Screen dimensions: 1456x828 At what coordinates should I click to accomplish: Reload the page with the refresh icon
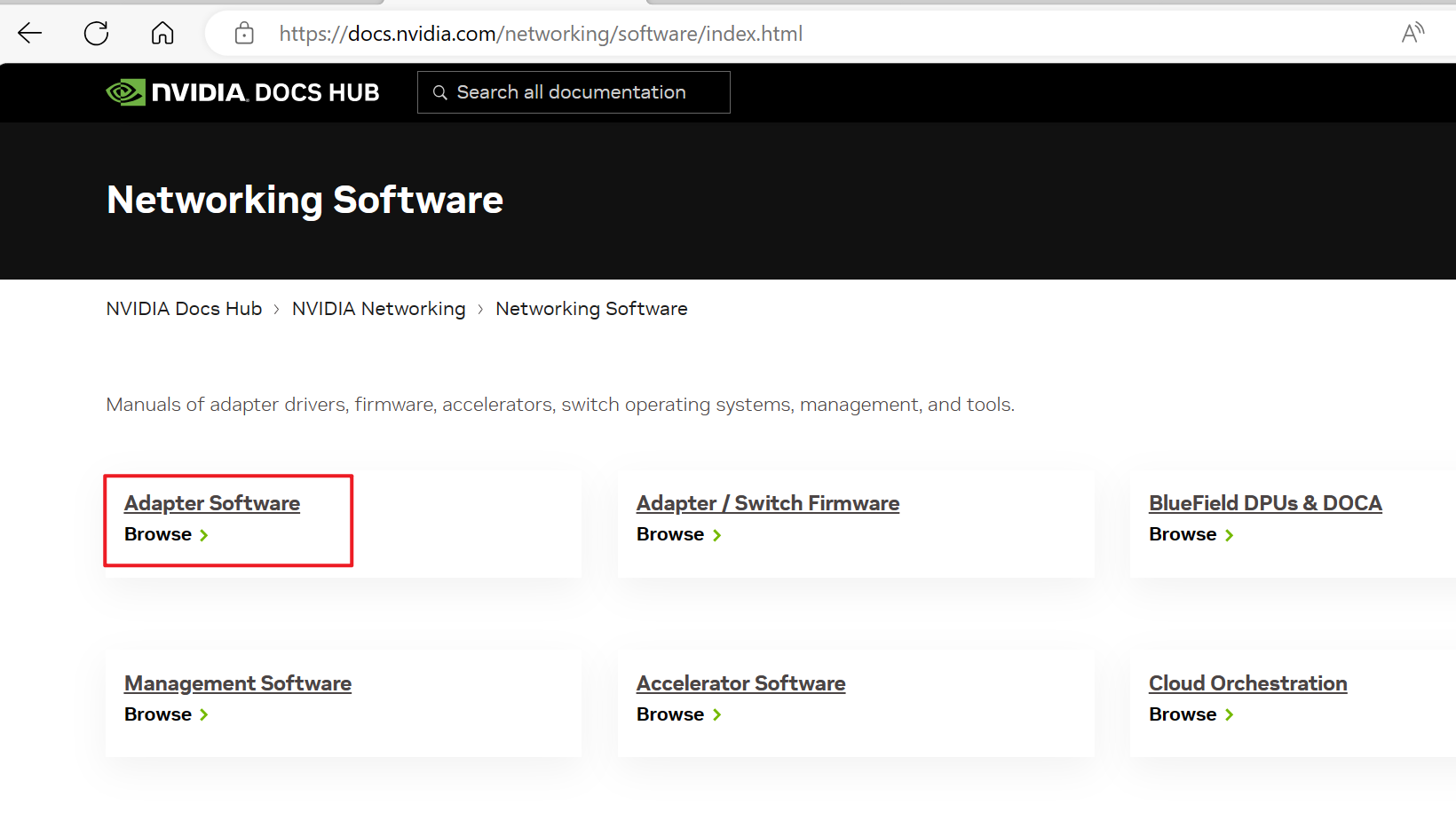[96, 34]
